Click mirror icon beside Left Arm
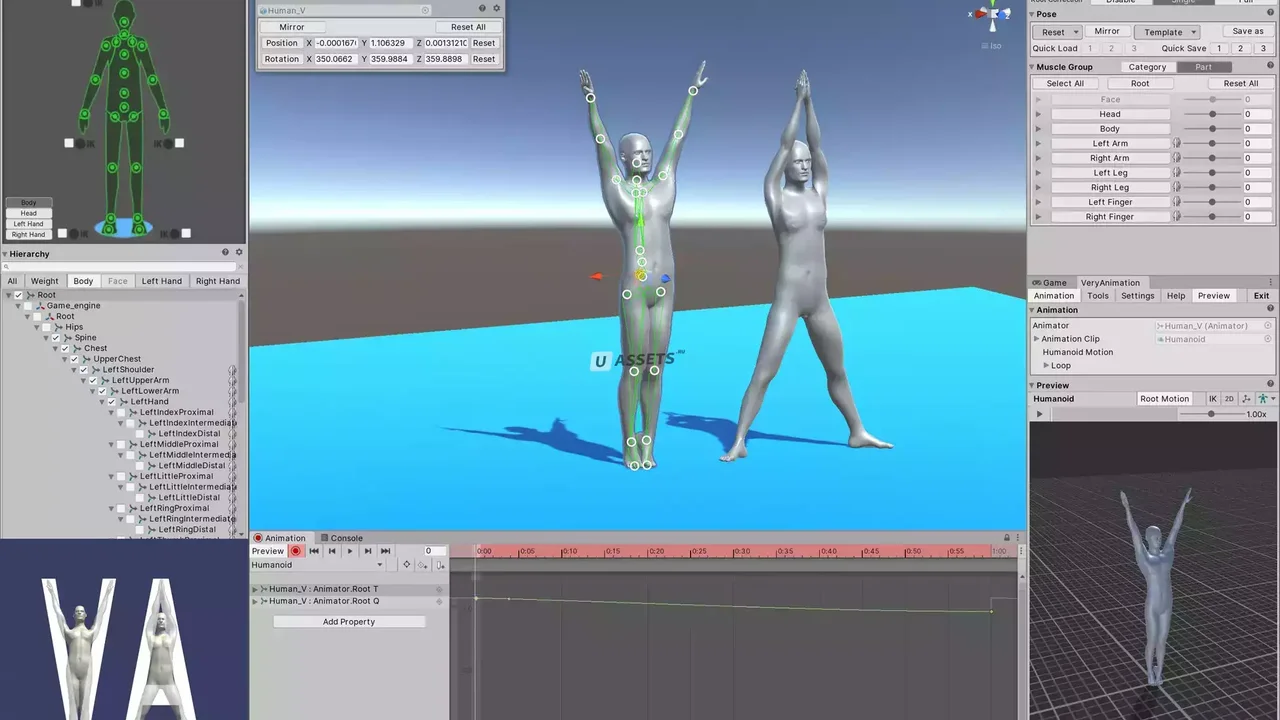 pyautogui.click(x=1177, y=143)
